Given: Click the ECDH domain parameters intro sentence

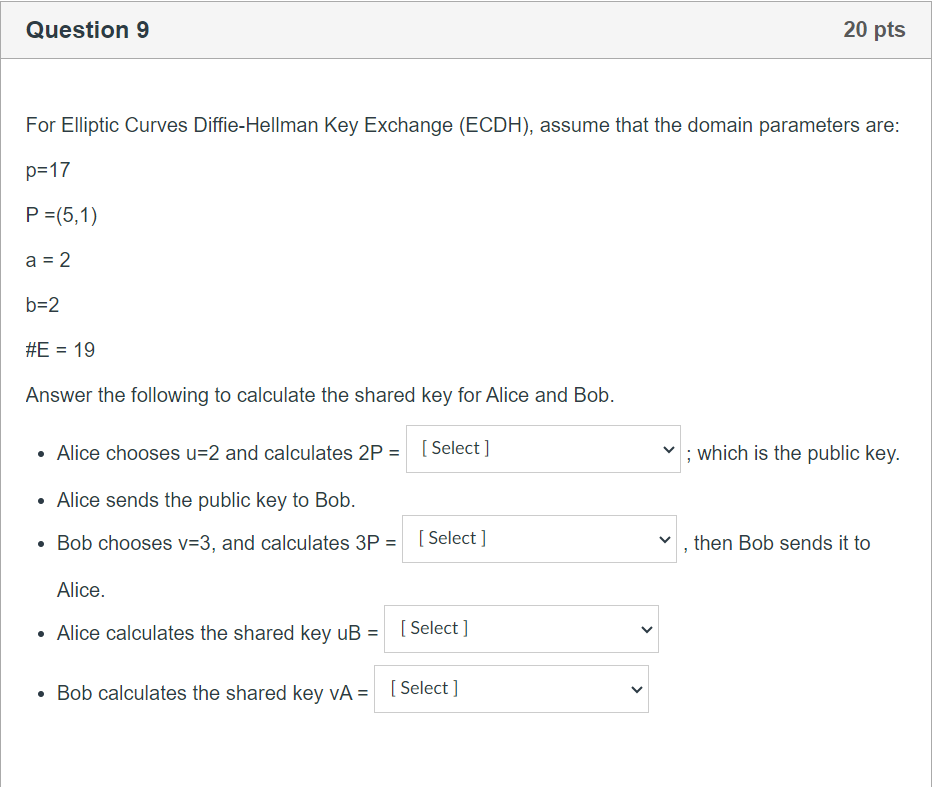Looking at the screenshot, I should pyautogui.click(x=462, y=125).
